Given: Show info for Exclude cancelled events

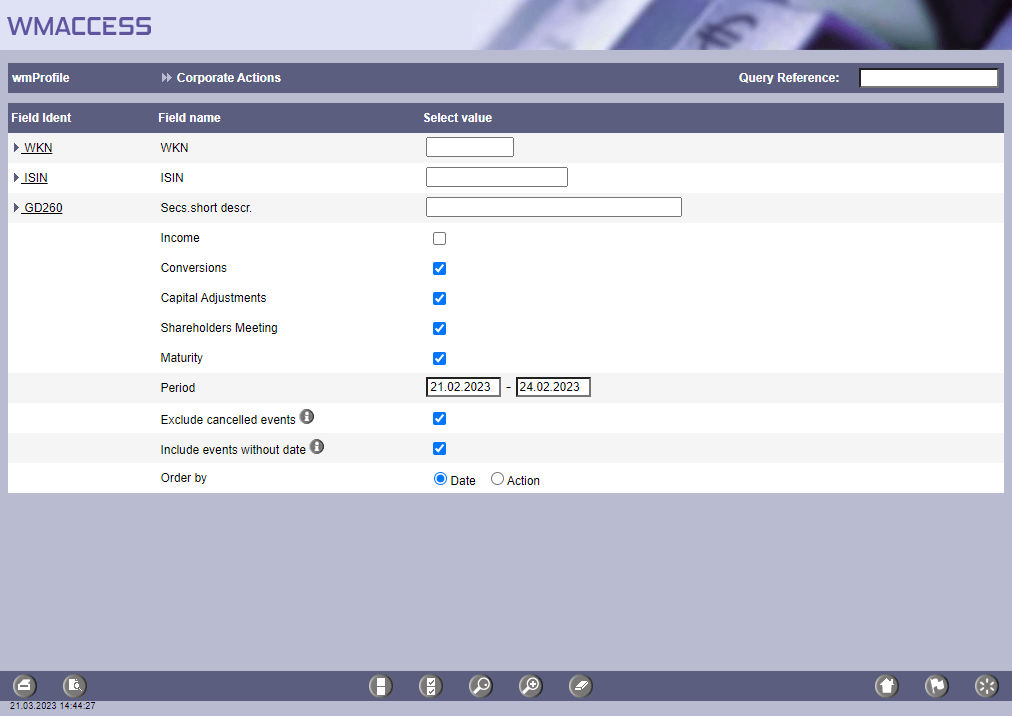Looking at the screenshot, I should coord(308,417).
